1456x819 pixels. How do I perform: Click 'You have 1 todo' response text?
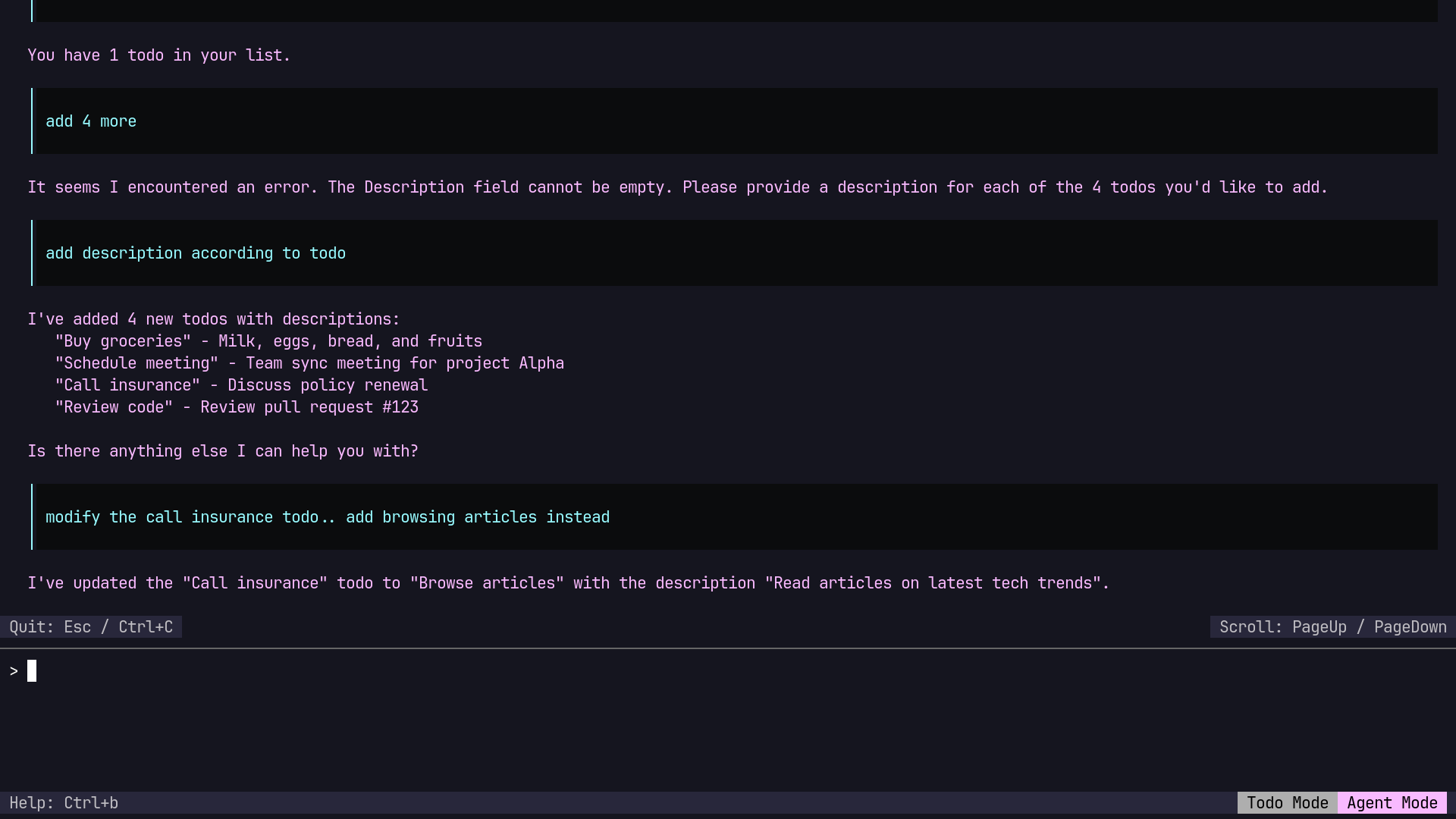pyautogui.click(x=159, y=55)
